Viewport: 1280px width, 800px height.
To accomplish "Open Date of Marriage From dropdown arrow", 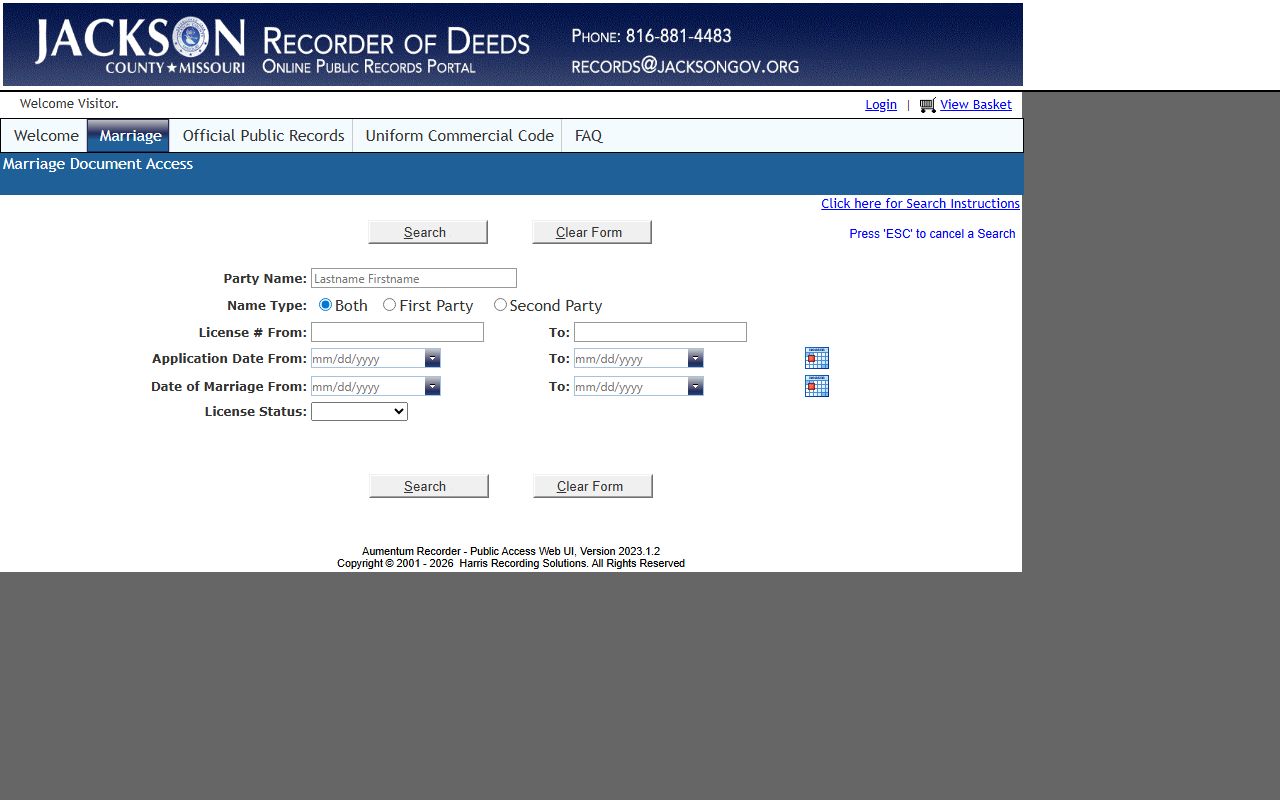I will point(432,386).
